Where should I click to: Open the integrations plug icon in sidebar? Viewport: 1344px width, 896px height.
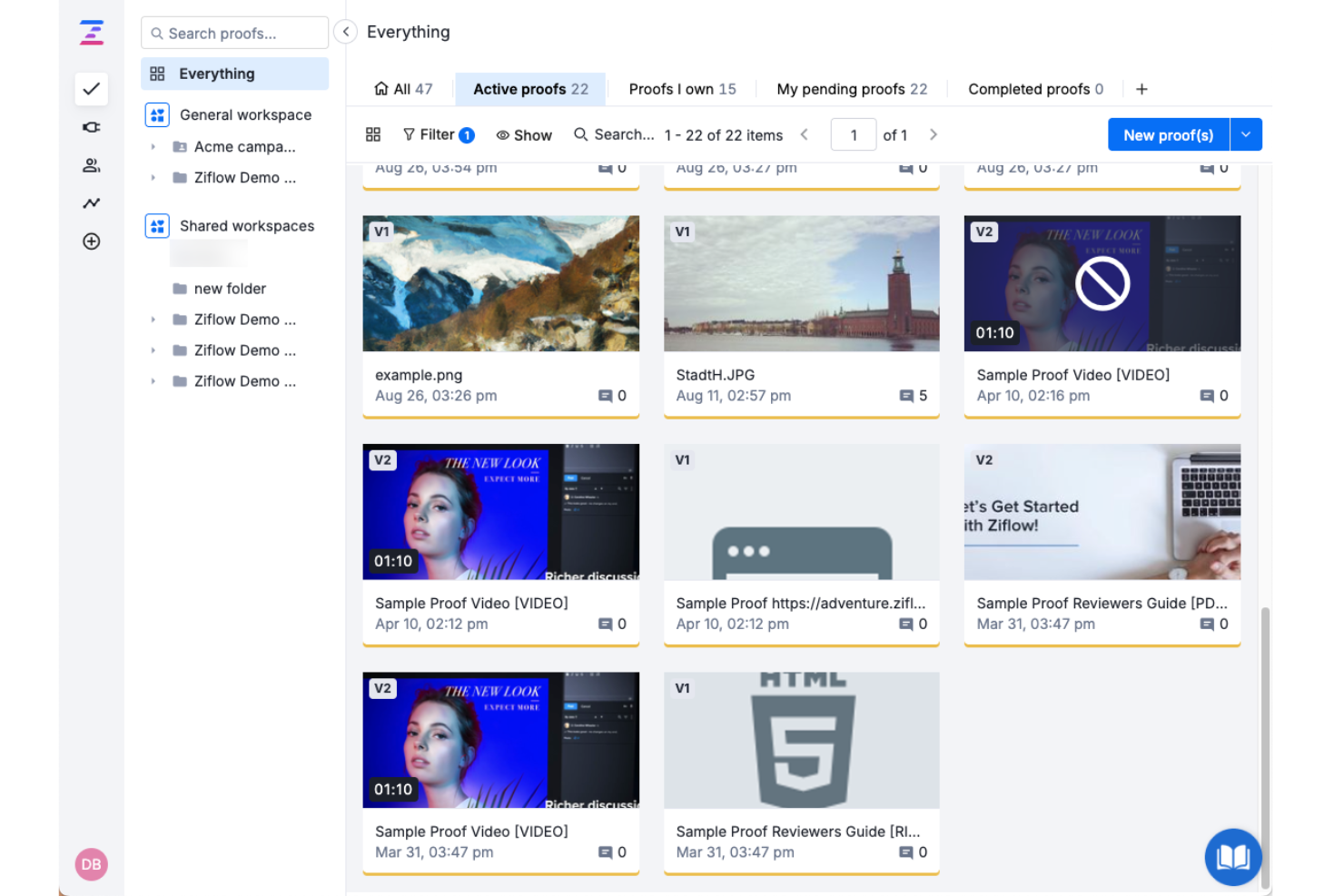91,127
